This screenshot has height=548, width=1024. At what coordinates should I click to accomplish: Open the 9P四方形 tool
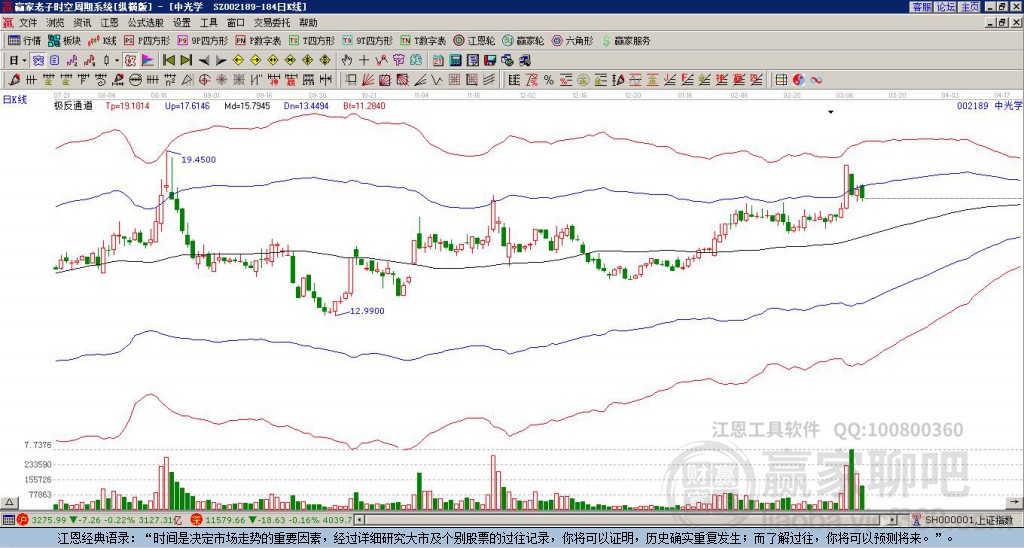(x=202, y=40)
